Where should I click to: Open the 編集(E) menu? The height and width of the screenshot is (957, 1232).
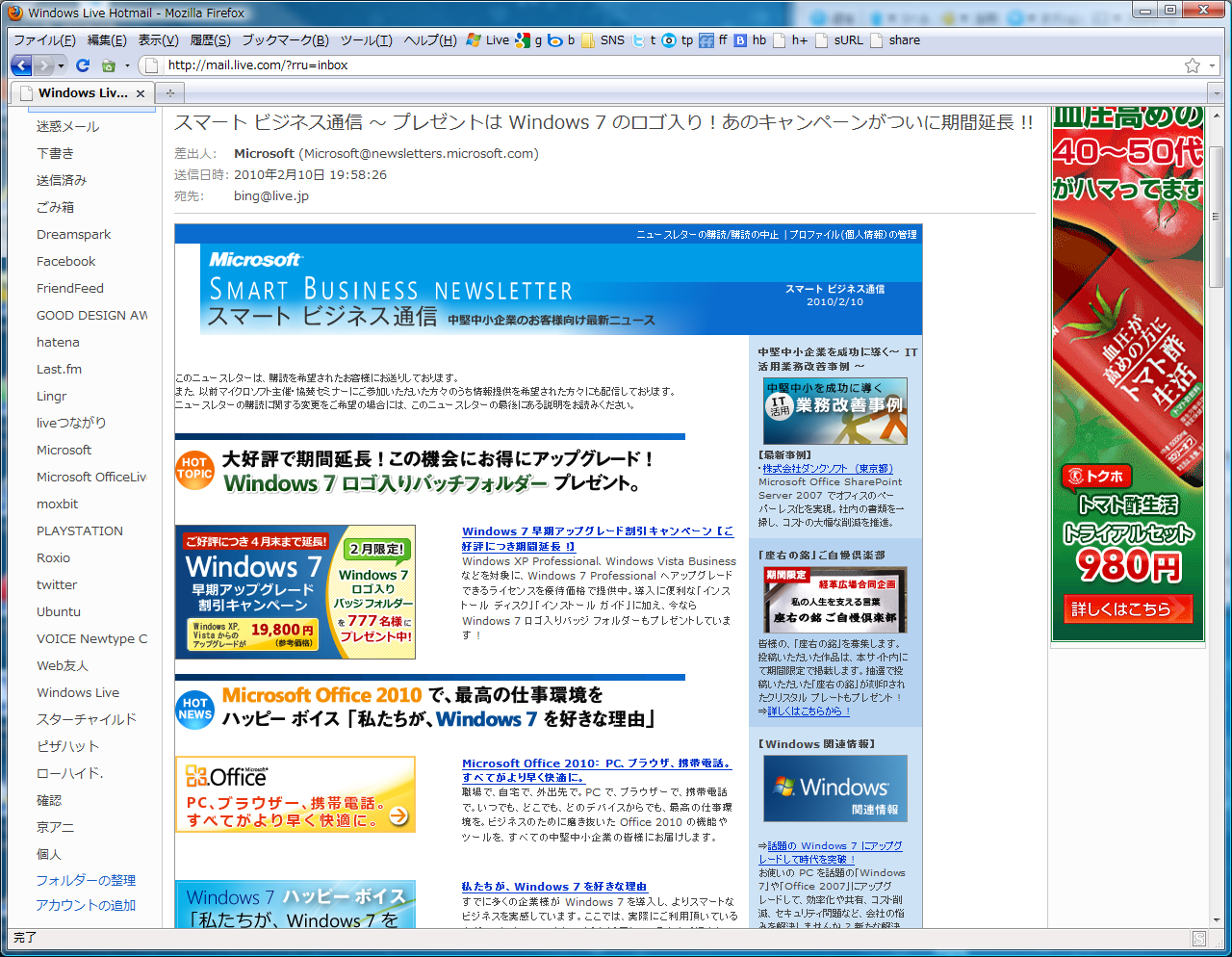point(107,40)
